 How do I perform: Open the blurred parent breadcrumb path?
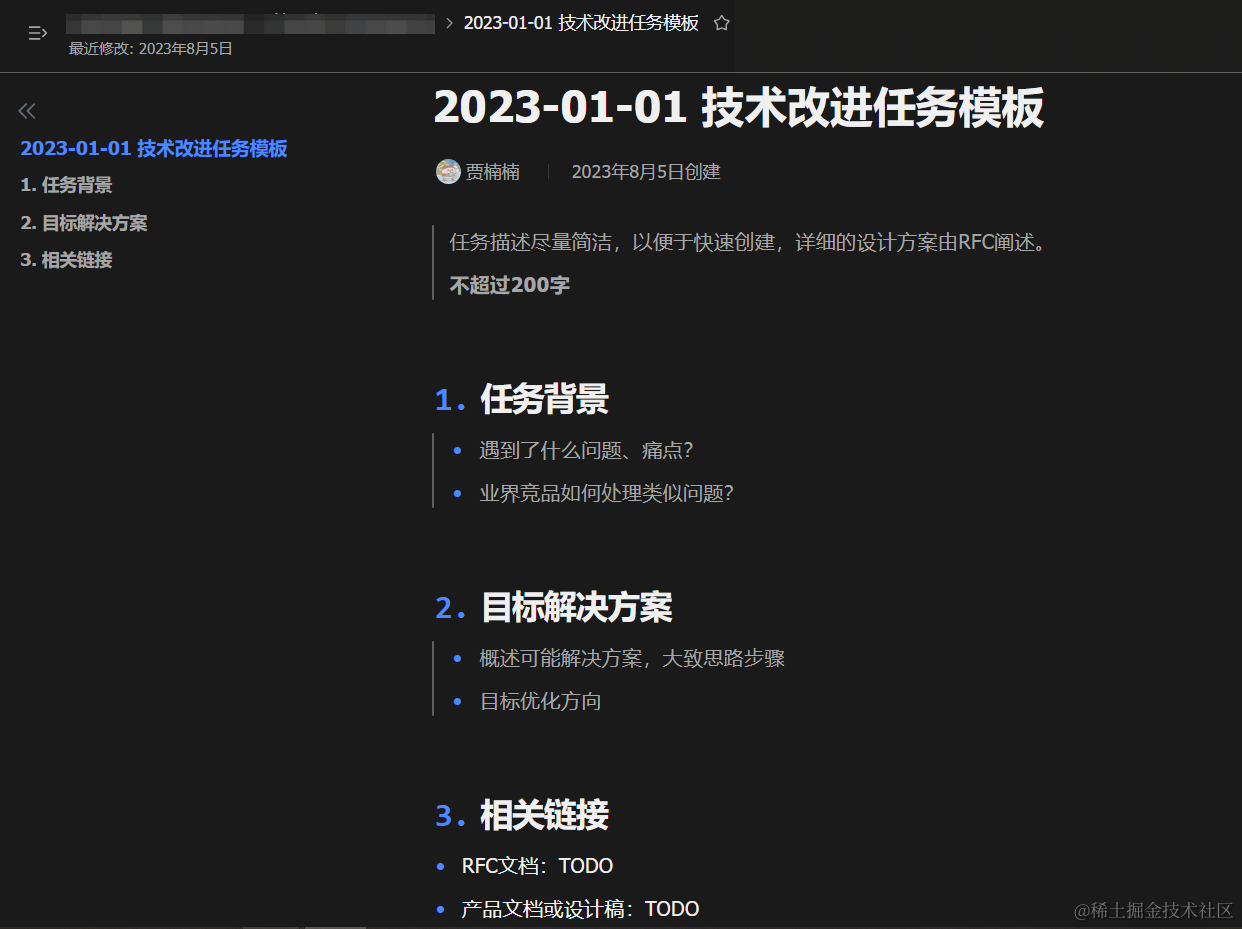250,24
